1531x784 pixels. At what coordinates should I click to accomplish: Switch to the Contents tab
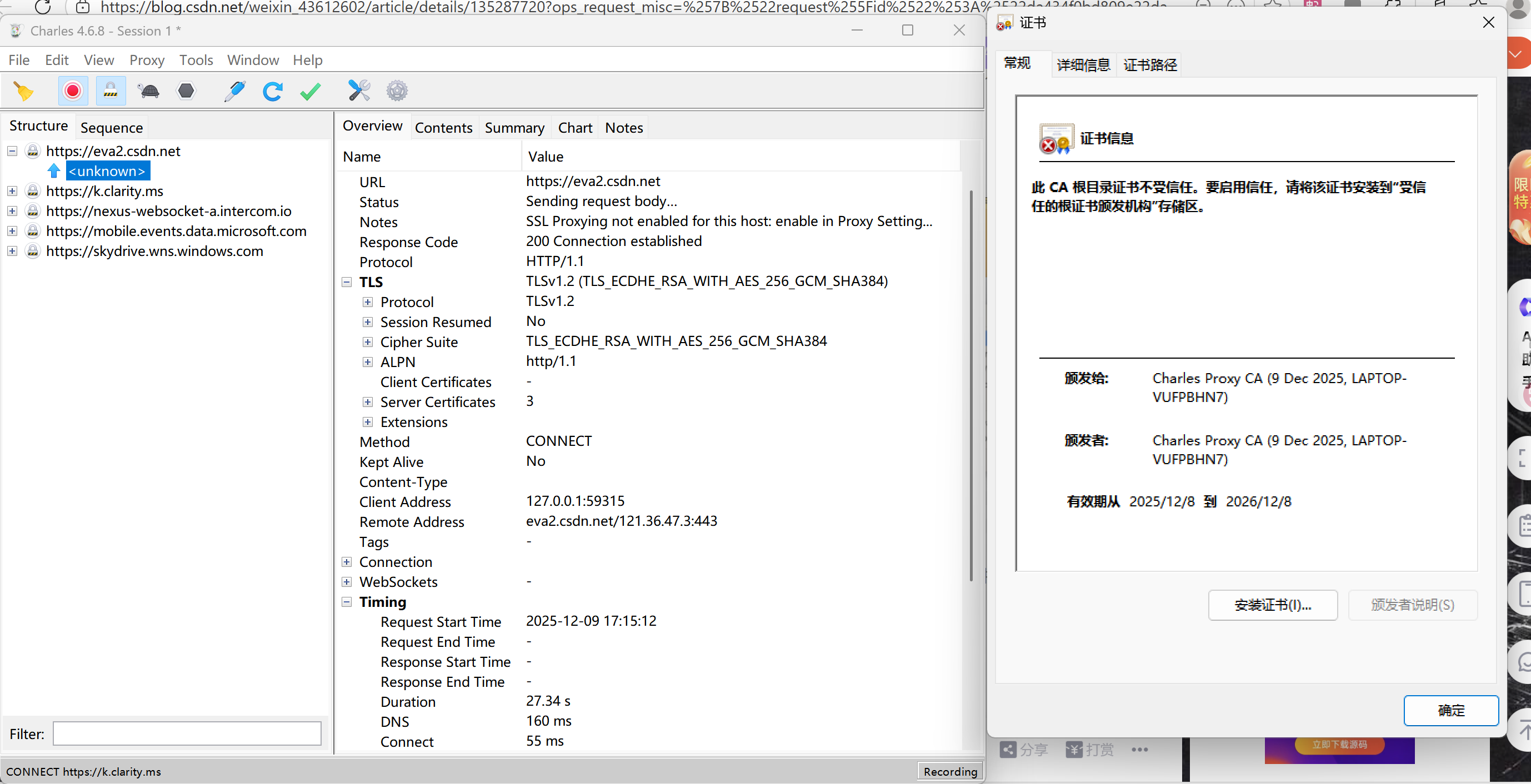(x=443, y=128)
